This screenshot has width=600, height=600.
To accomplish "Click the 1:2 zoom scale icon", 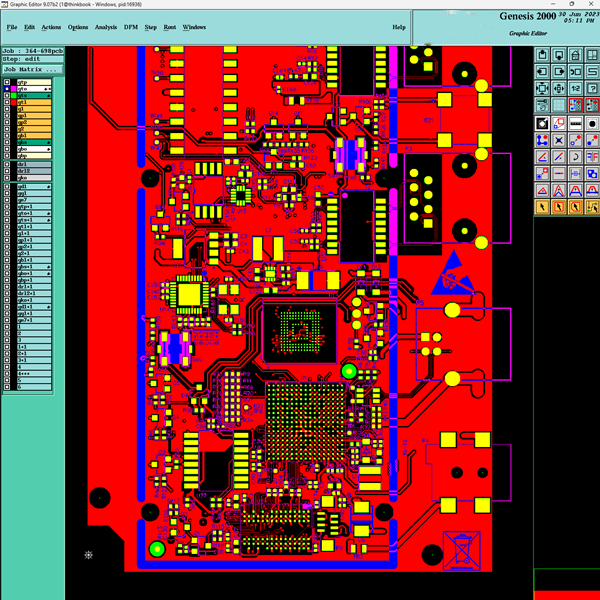I will pyautogui.click(x=575, y=88).
